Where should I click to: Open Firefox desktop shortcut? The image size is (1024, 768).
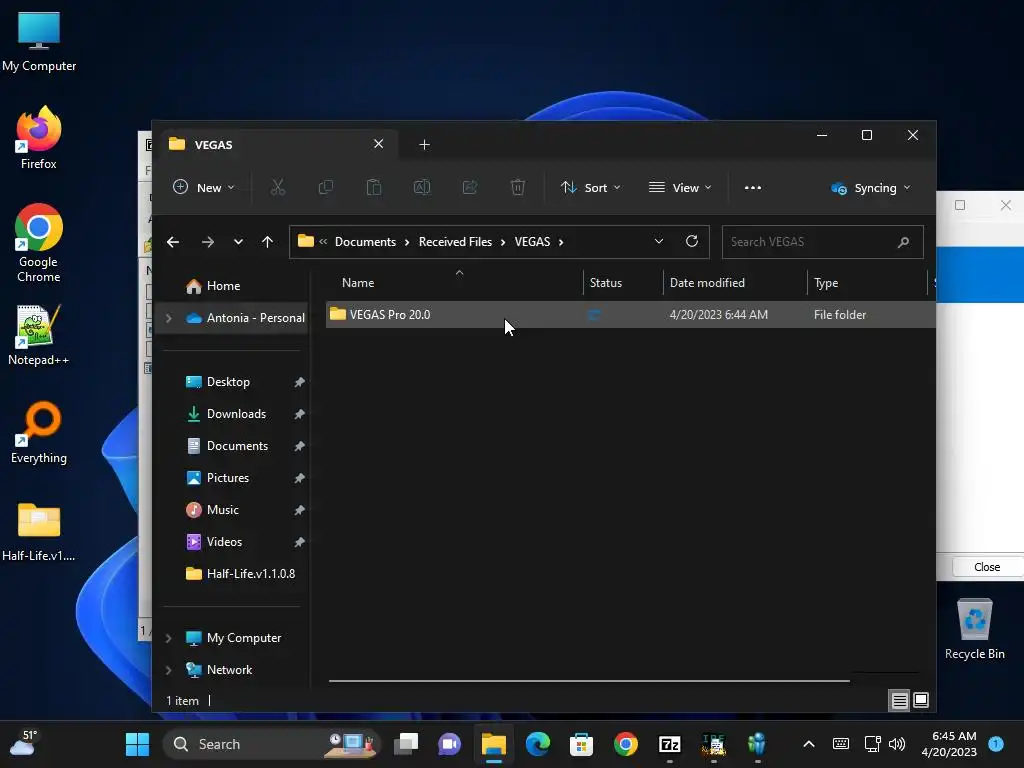click(39, 138)
